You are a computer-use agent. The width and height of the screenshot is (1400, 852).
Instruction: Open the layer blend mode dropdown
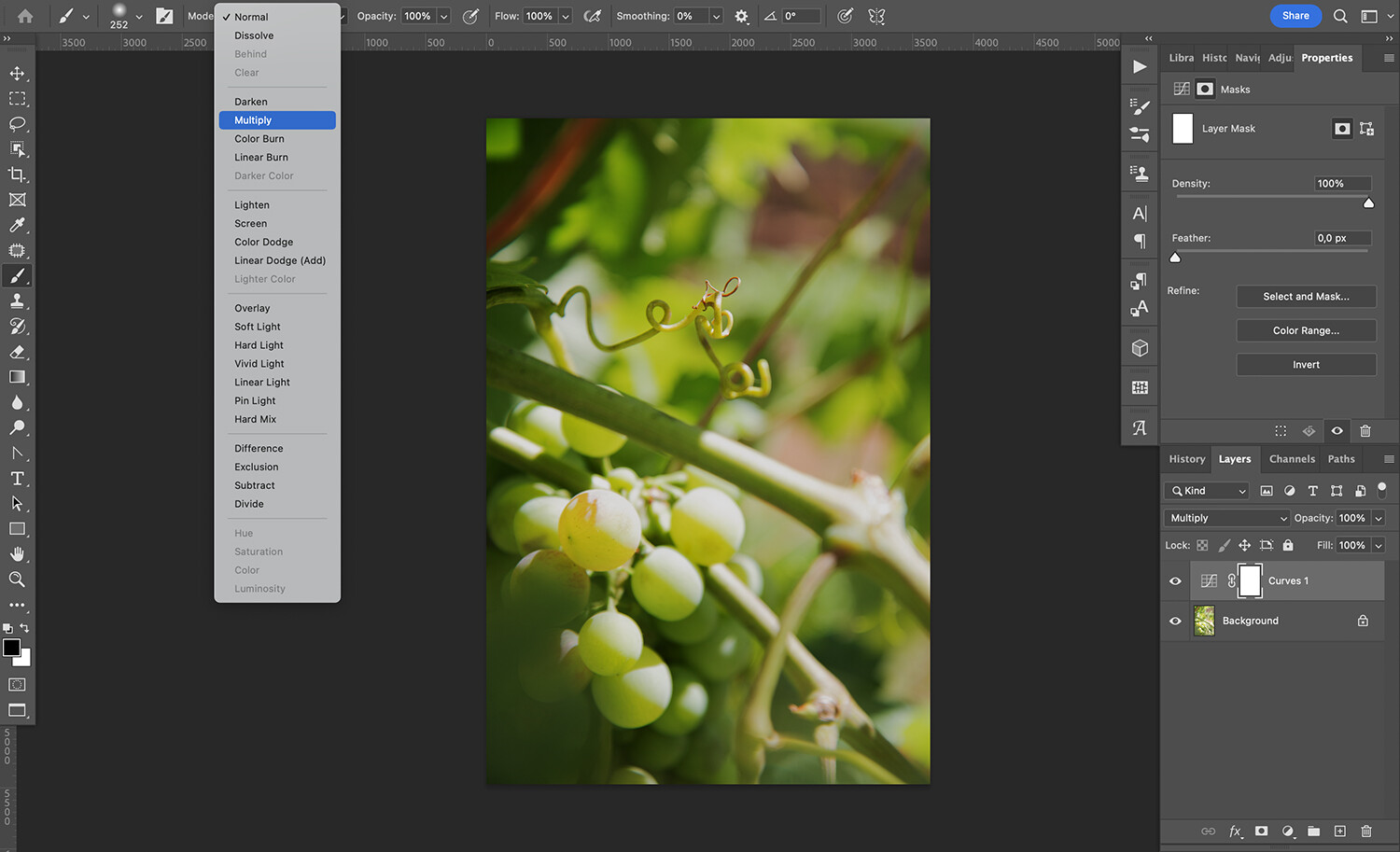[x=1228, y=518]
